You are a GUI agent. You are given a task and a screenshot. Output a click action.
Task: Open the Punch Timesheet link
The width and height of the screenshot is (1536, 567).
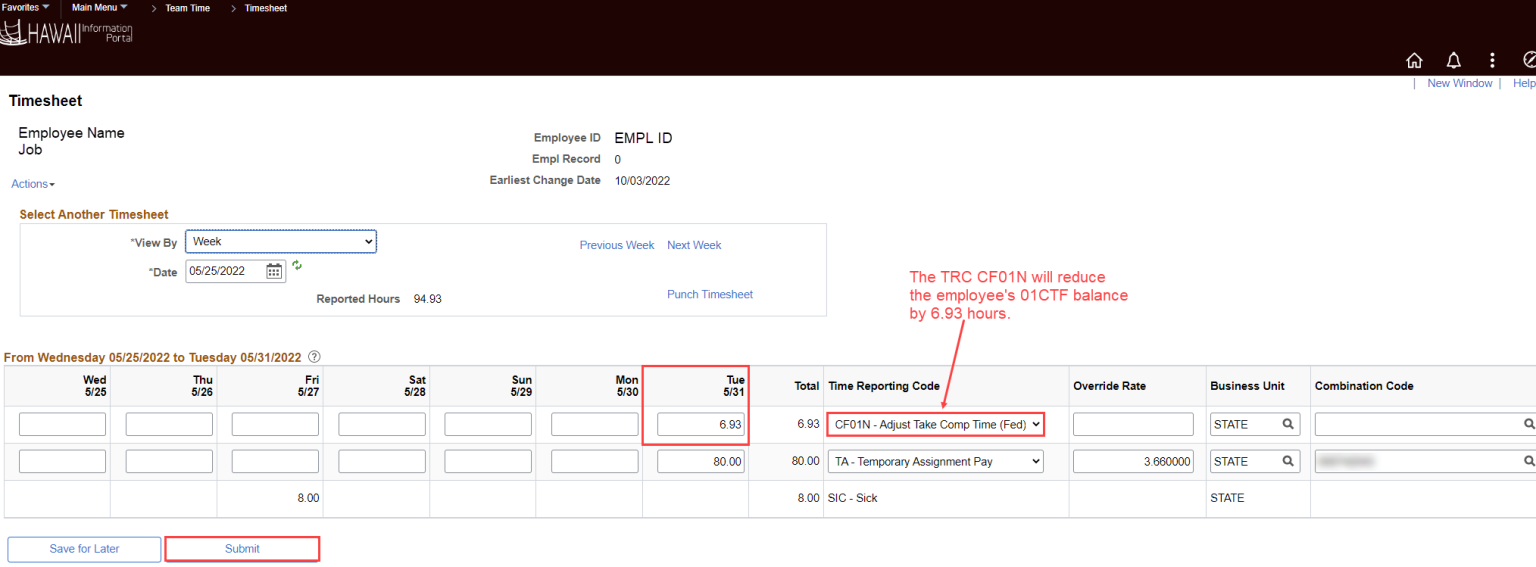pyautogui.click(x=709, y=294)
